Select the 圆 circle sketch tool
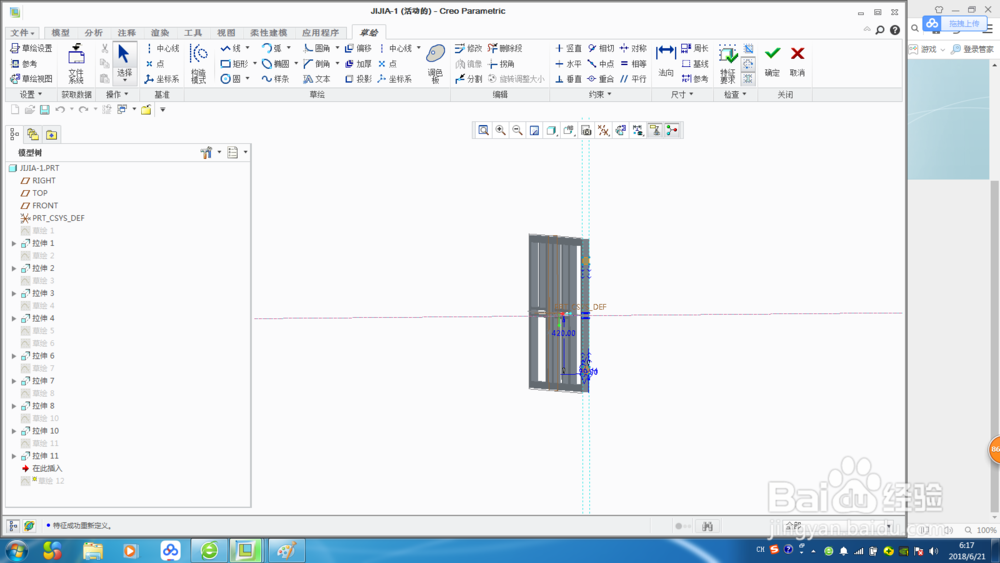 [231, 79]
